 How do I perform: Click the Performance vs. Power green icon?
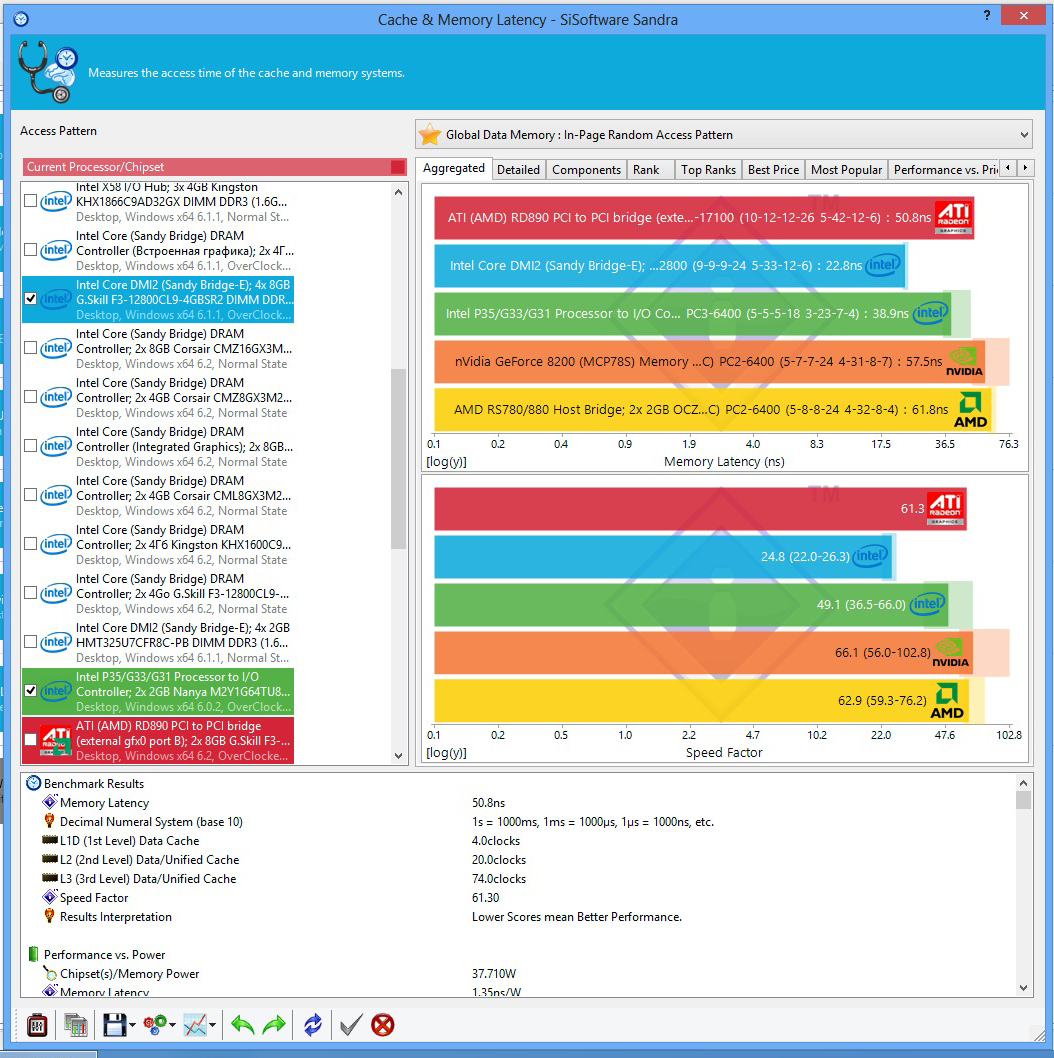click(33, 954)
